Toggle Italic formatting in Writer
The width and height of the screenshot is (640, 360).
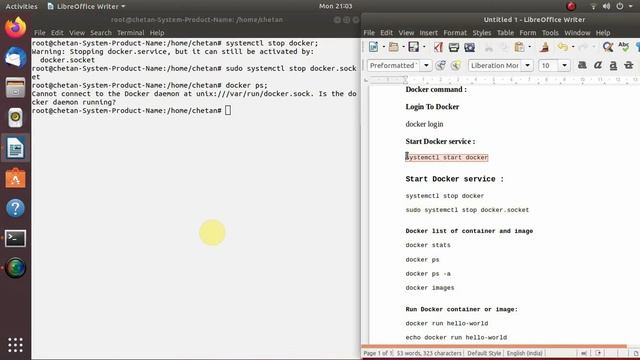point(598,65)
